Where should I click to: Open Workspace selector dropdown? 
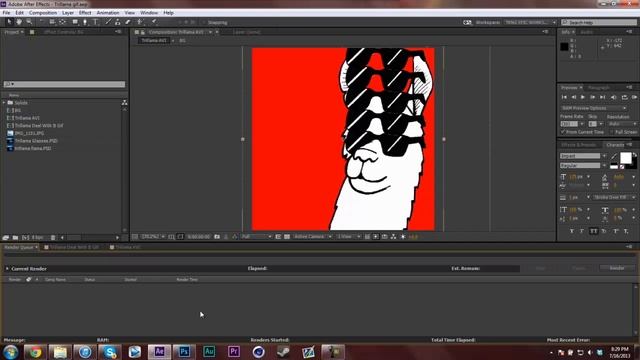pyautogui.click(x=531, y=22)
